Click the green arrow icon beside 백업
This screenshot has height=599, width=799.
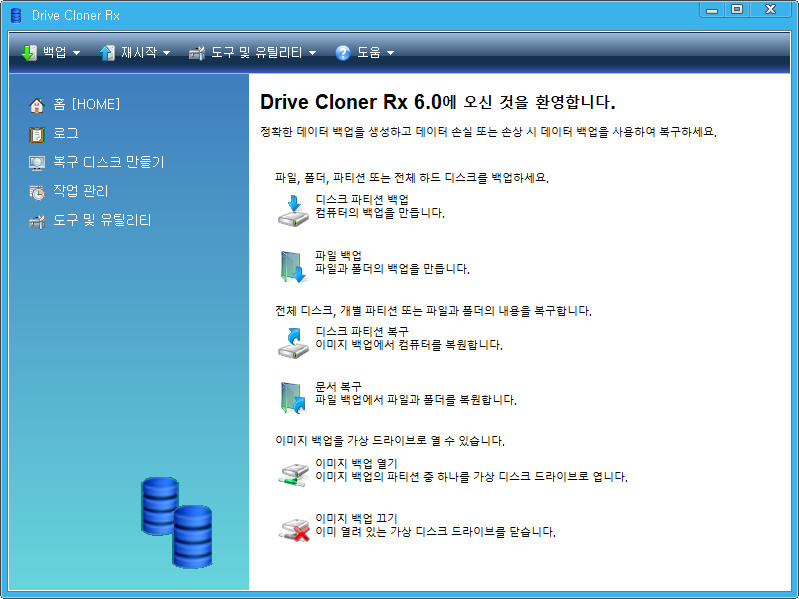coord(29,52)
